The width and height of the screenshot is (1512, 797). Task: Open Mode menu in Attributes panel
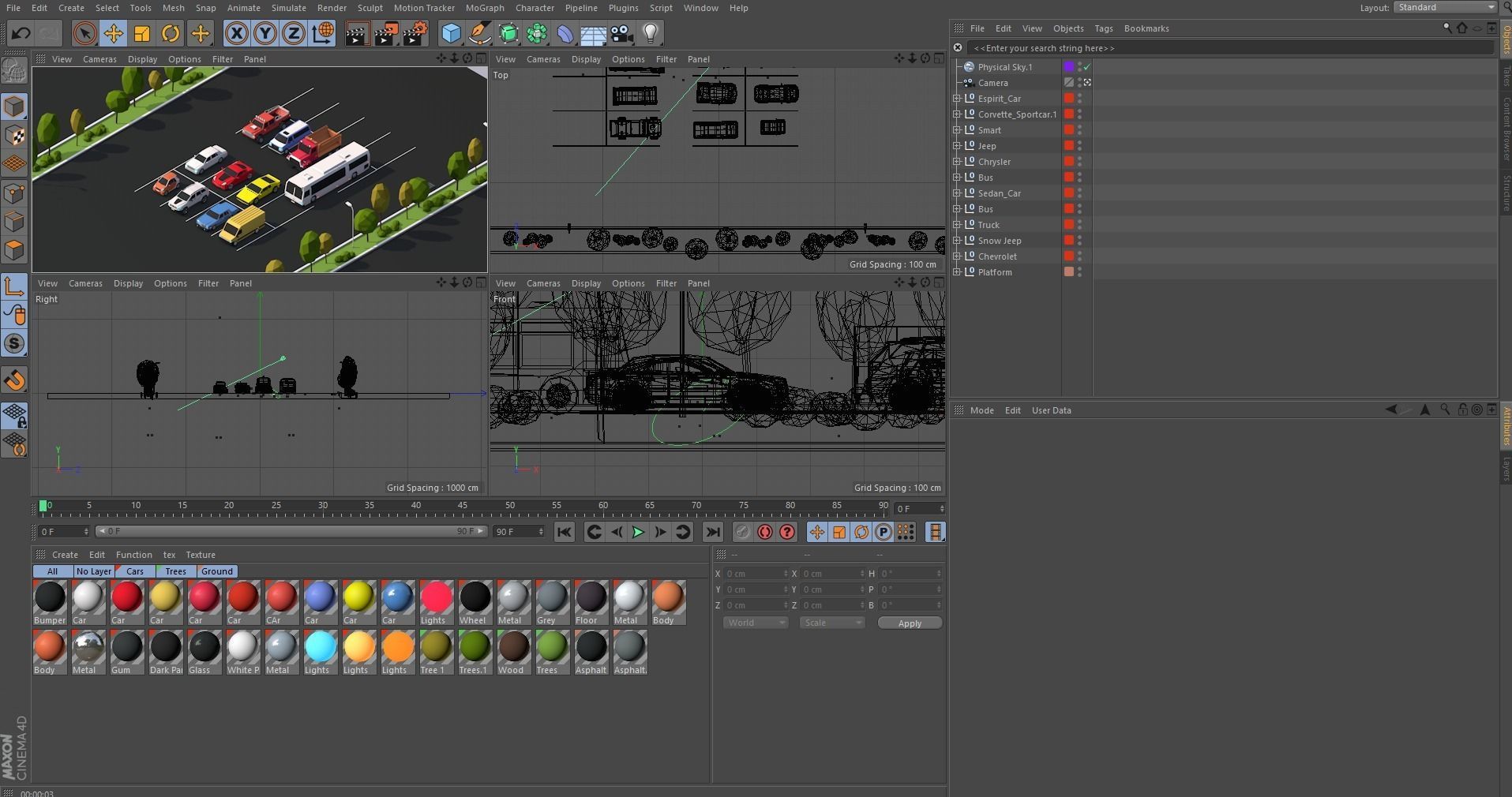click(982, 410)
